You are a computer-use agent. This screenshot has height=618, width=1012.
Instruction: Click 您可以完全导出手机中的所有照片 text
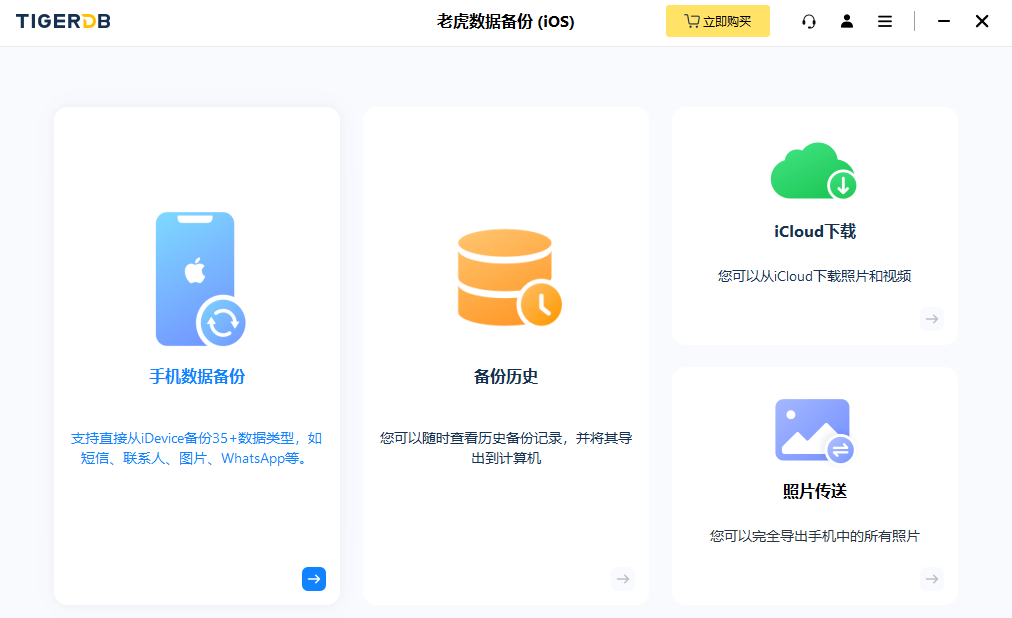coord(815,536)
